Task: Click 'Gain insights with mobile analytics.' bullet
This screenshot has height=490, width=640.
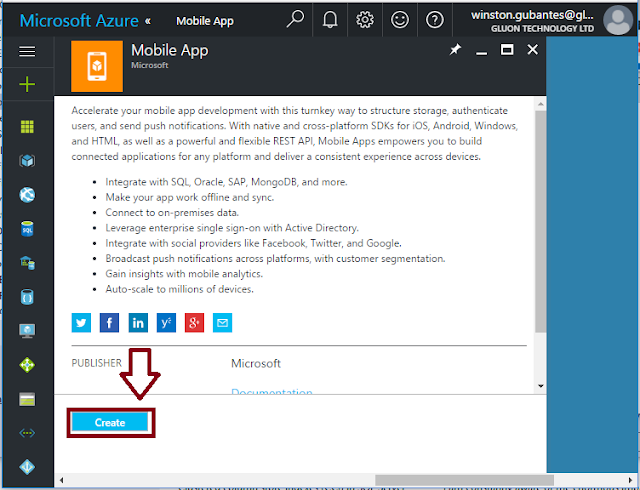Action: point(184,274)
